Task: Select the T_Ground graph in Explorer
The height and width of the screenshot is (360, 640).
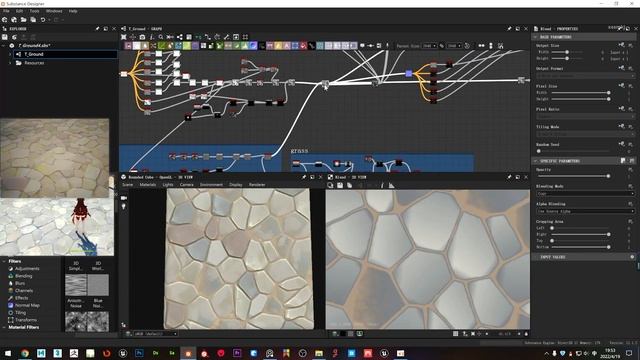Action: pyautogui.click(x=65, y=54)
